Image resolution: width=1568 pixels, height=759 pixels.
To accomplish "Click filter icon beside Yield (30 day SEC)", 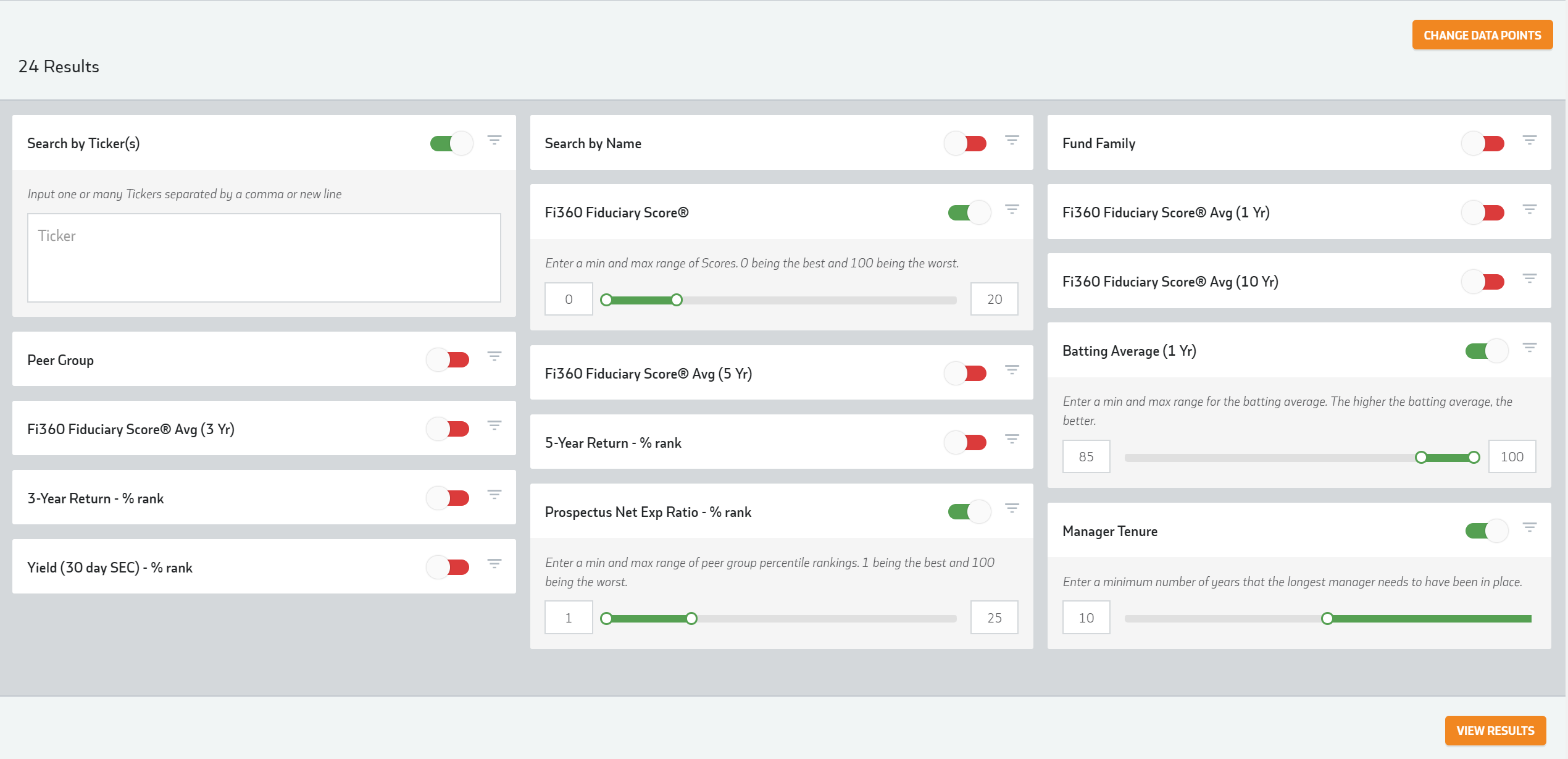I will pos(494,564).
